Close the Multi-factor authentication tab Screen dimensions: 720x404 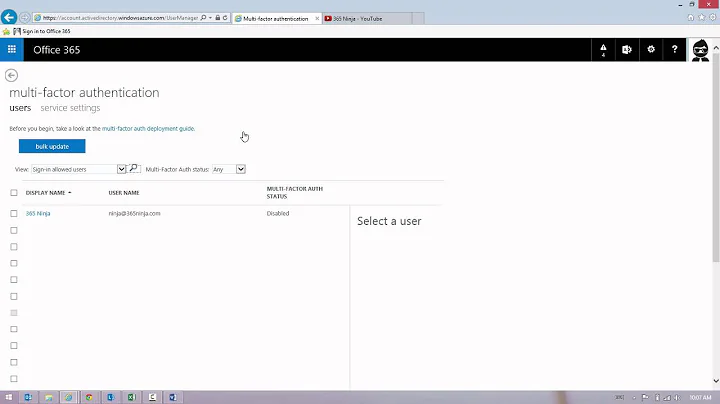click(317, 19)
